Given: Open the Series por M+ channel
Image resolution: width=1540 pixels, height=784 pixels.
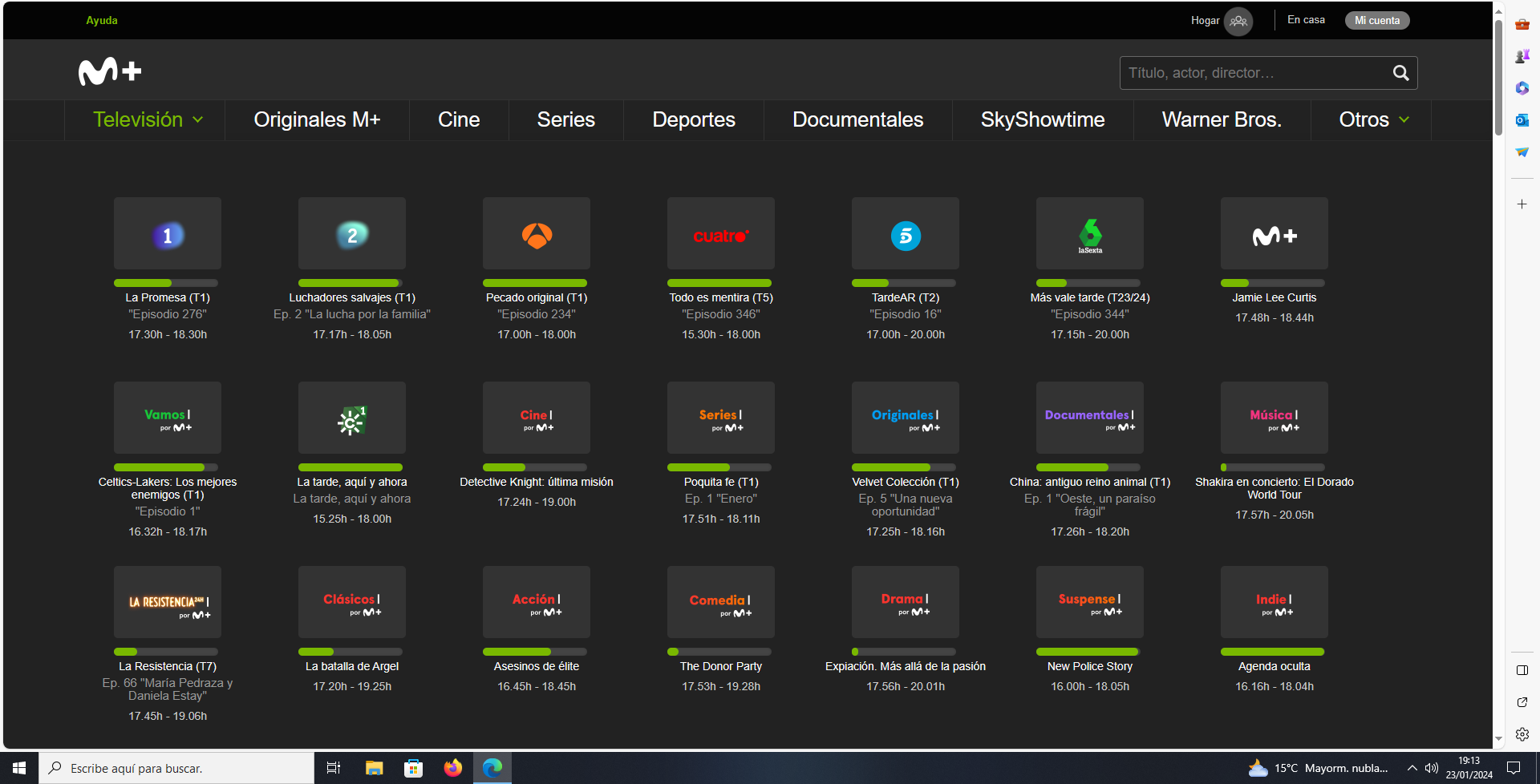Looking at the screenshot, I should (721, 418).
